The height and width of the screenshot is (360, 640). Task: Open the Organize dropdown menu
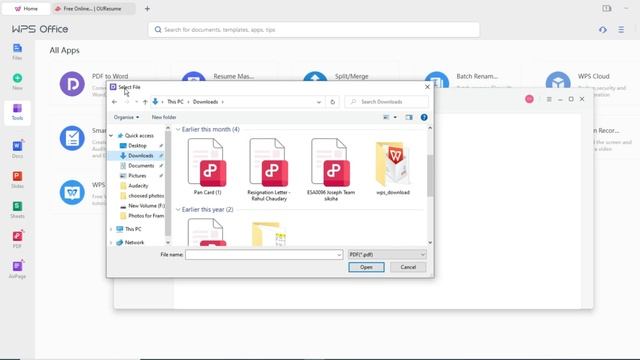click(126, 118)
